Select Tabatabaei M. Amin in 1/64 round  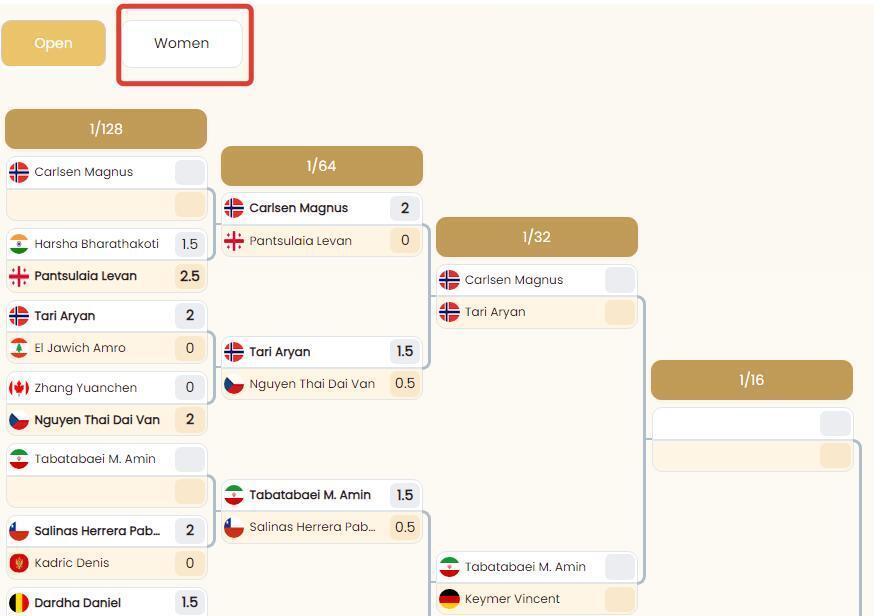click(310, 495)
